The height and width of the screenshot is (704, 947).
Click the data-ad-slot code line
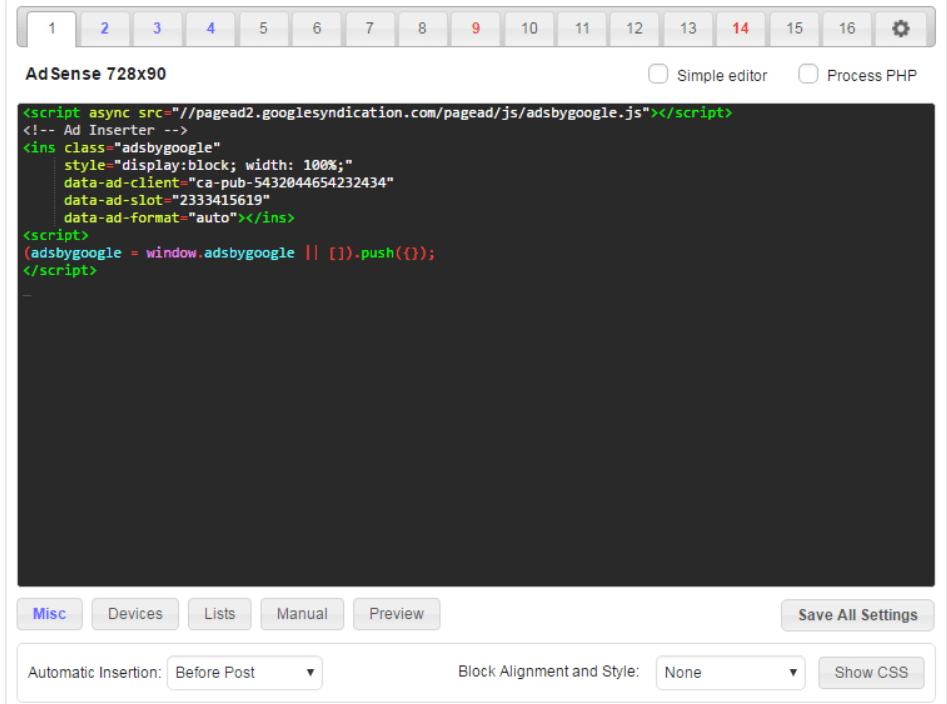(x=167, y=200)
